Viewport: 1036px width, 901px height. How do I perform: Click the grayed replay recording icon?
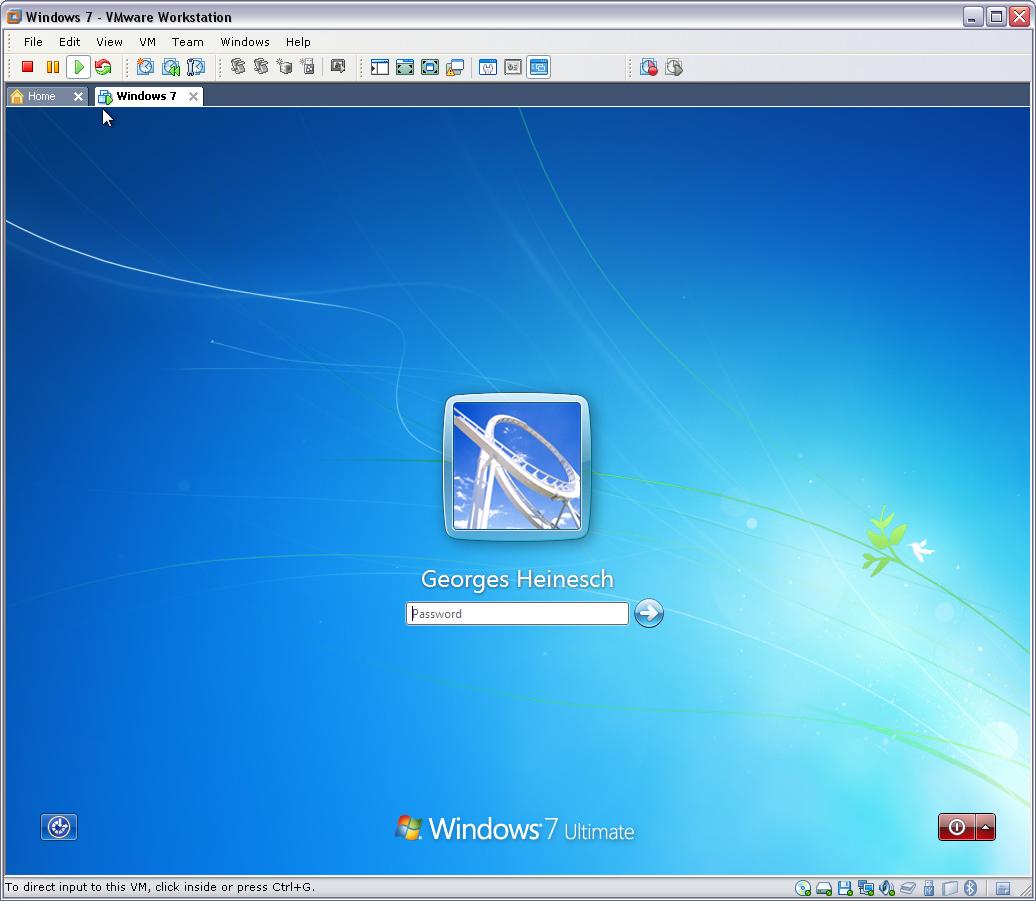[x=674, y=67]
